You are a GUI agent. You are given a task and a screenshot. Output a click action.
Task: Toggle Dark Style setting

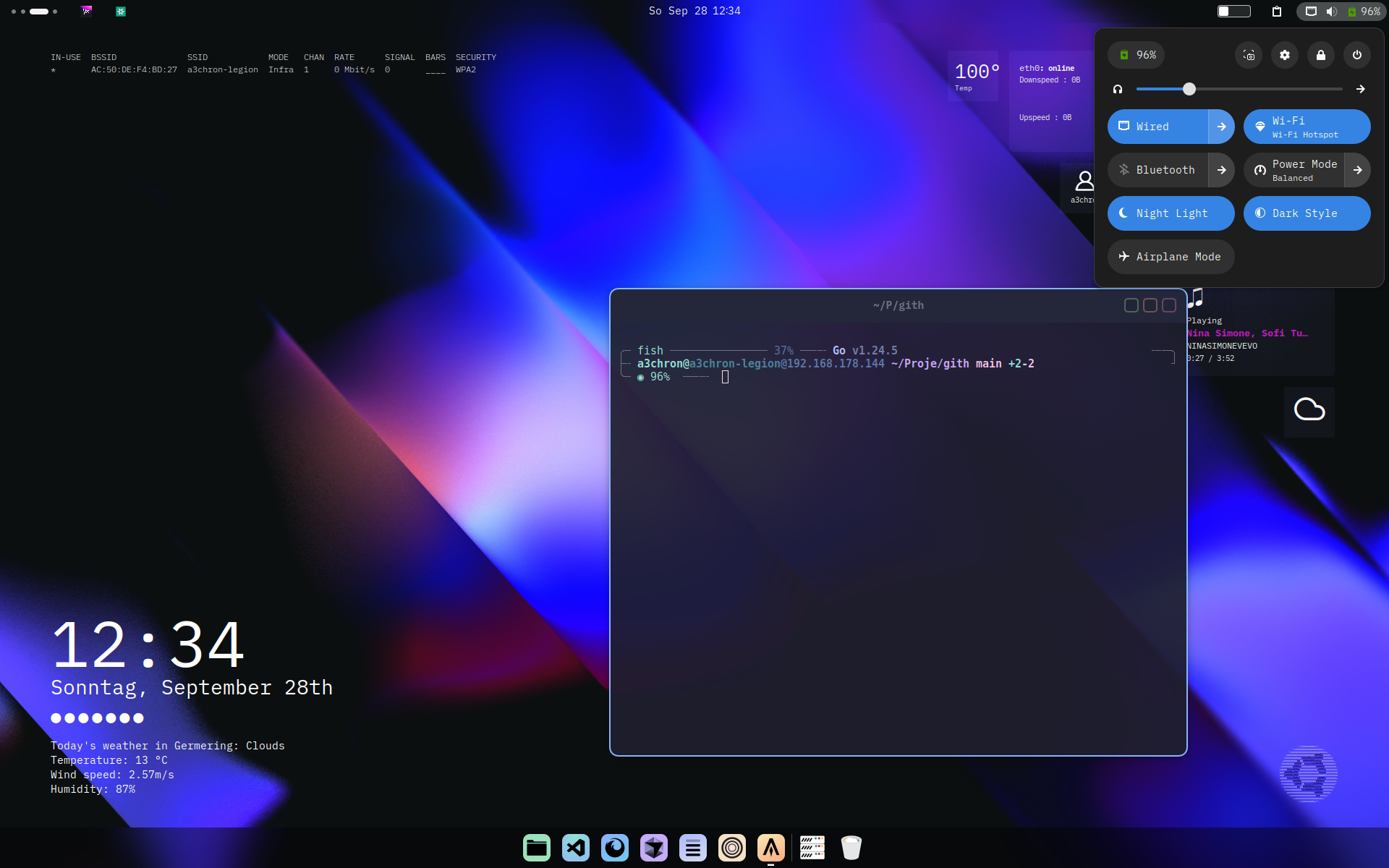1307,213
